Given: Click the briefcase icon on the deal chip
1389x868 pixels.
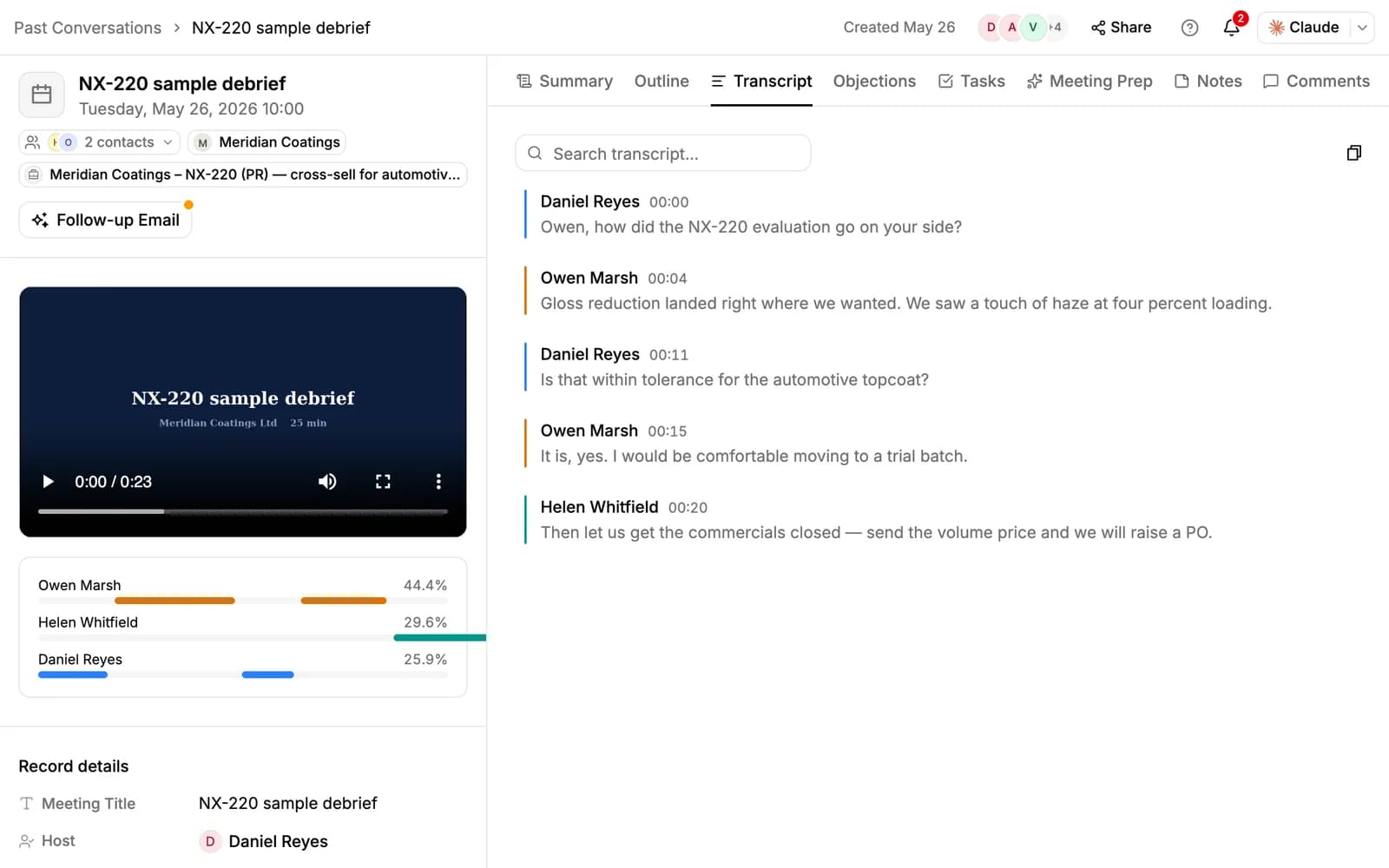Looking at the screenshot, I should pyautogui.click(x=34, y=174).
